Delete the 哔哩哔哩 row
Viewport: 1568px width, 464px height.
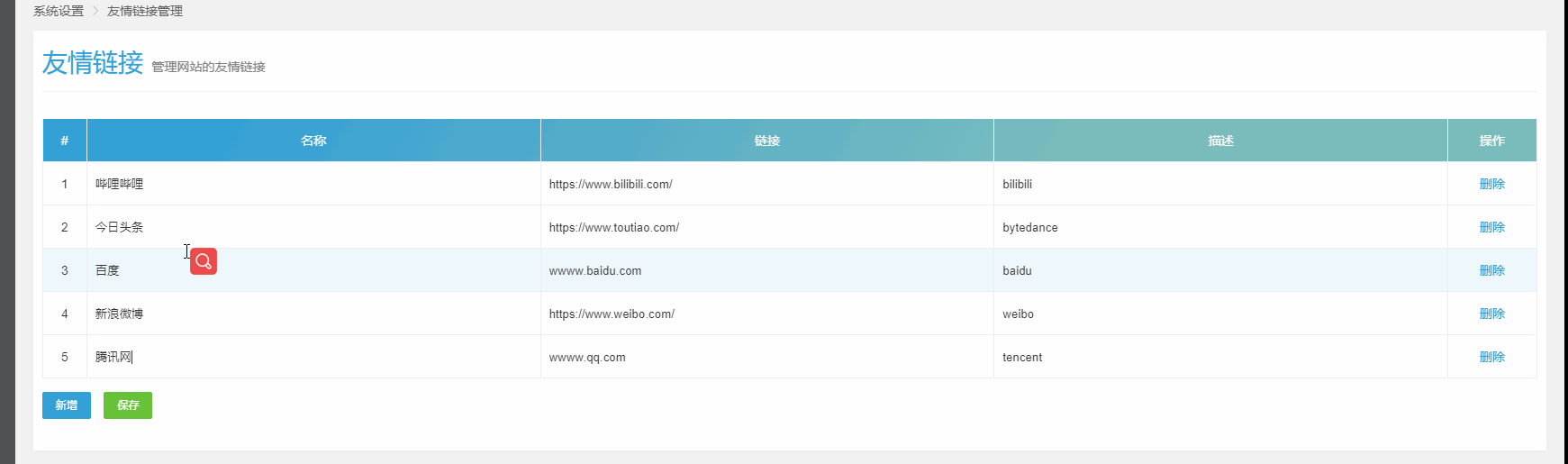(1491, 184)
